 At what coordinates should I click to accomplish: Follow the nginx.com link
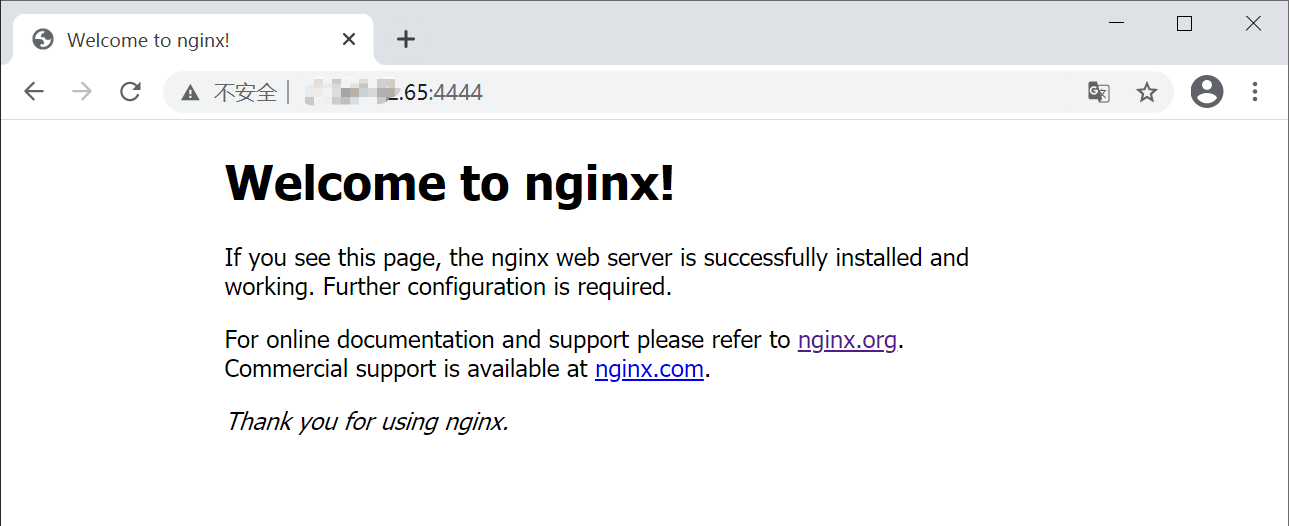pos(650,369)
